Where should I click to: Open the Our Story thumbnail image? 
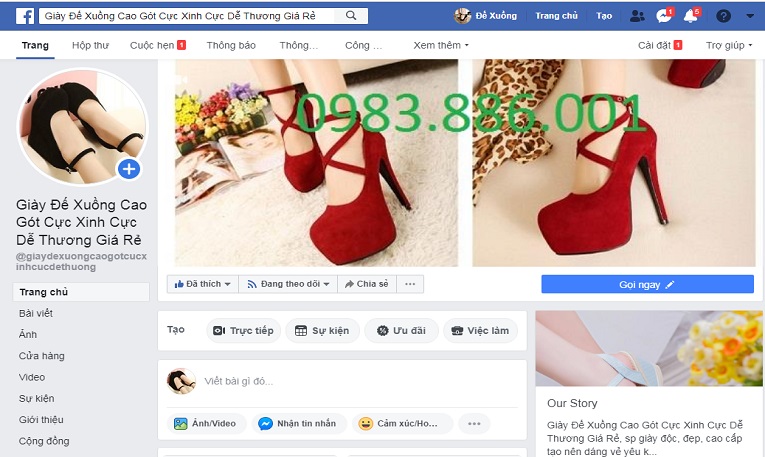click(648, 348)
